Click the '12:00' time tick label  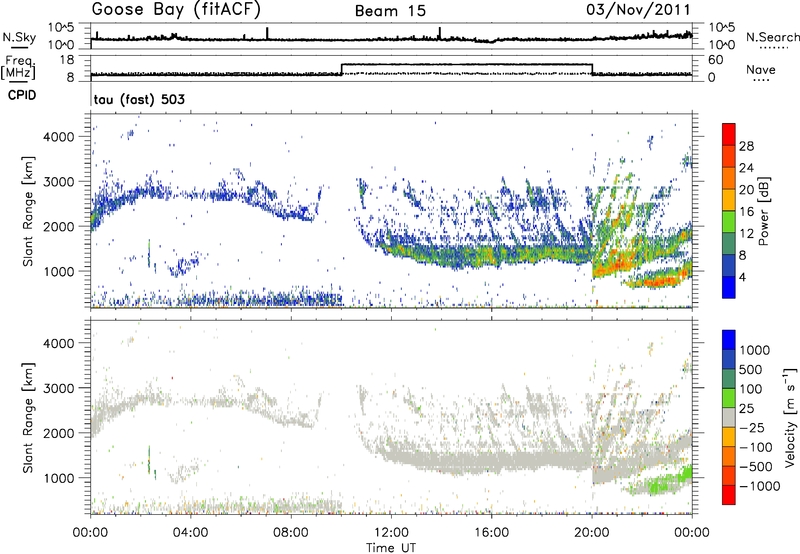coord(391,533)
